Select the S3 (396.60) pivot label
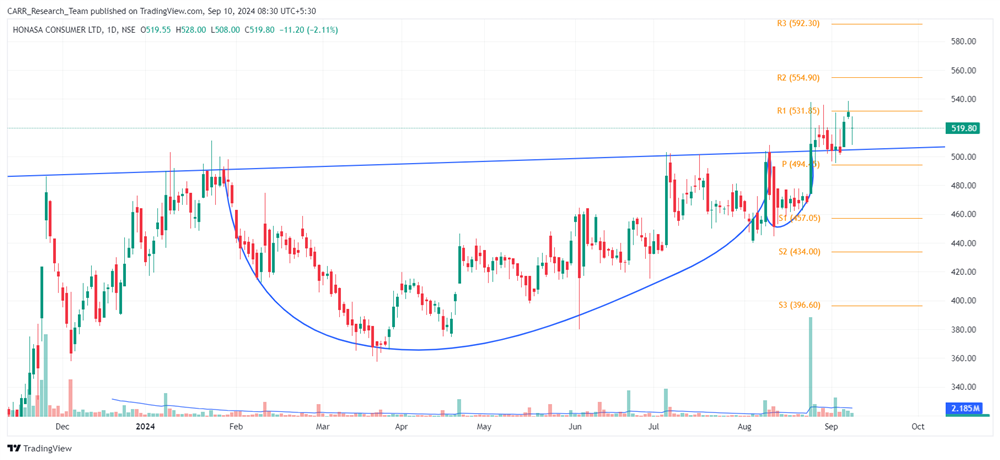This screenshot has width=1000, height=460. [798, 305]
